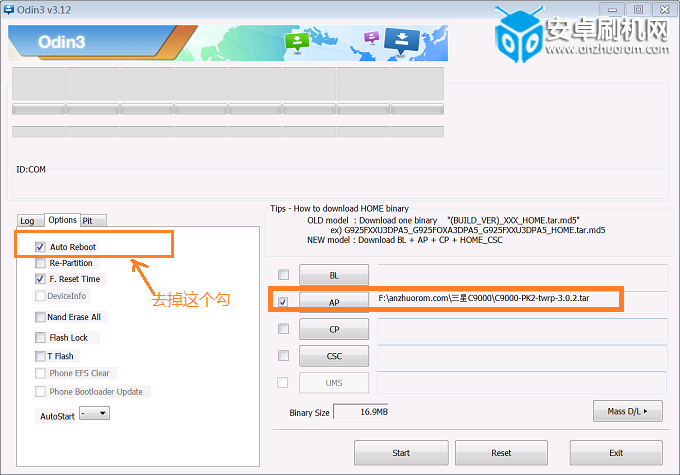Viewport: 680px width, 475px height.
Task: Toggle the F. Reset Time checkbox
Action: (x=40, y=279)
